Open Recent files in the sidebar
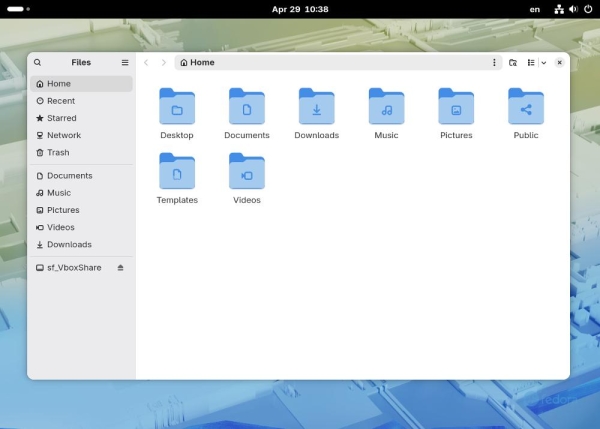This screenshot has width=600, height=429. [x=60, y=101]
